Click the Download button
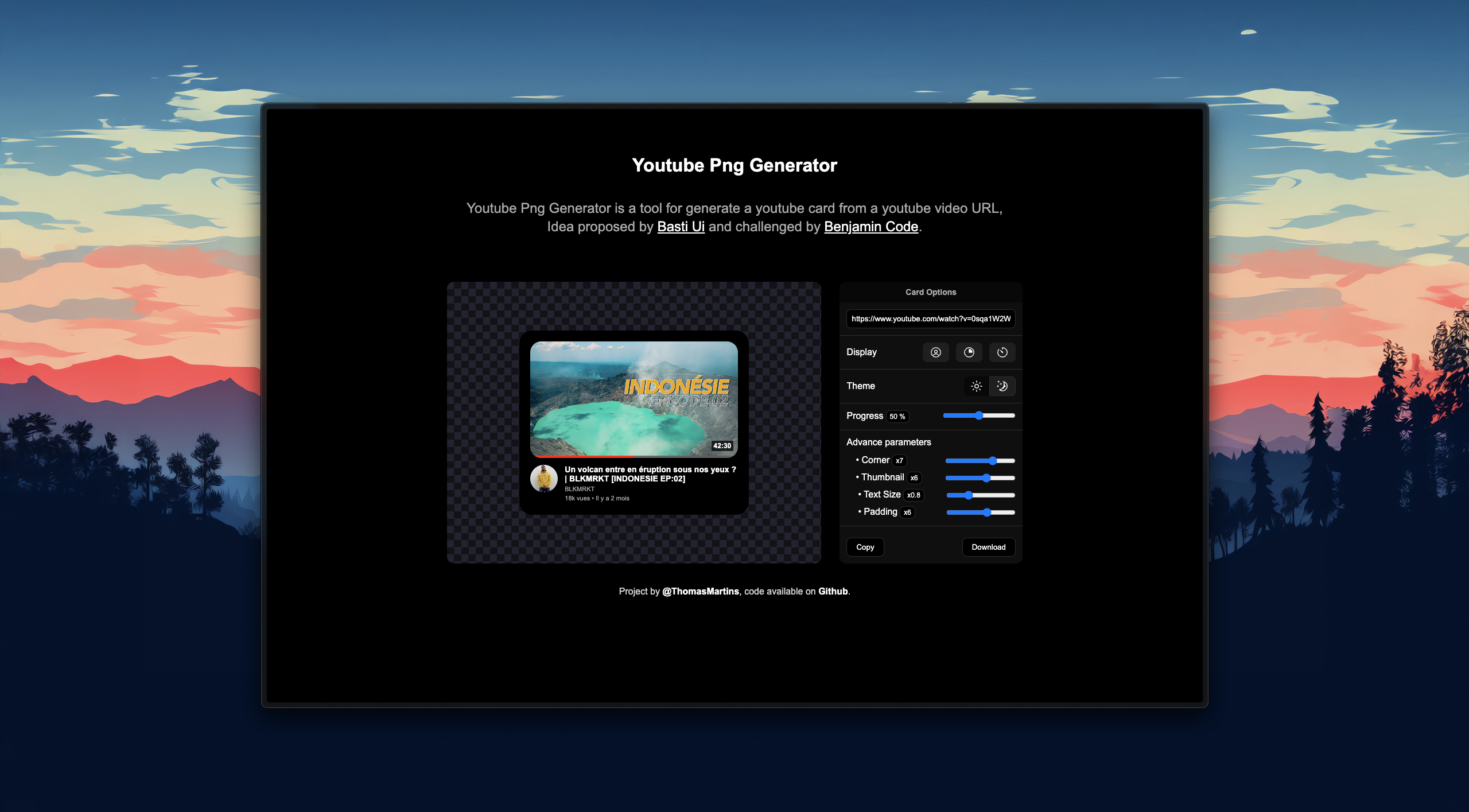This screenshot has width=1469, height=812. pyautogui.click(x=988, y=547)
